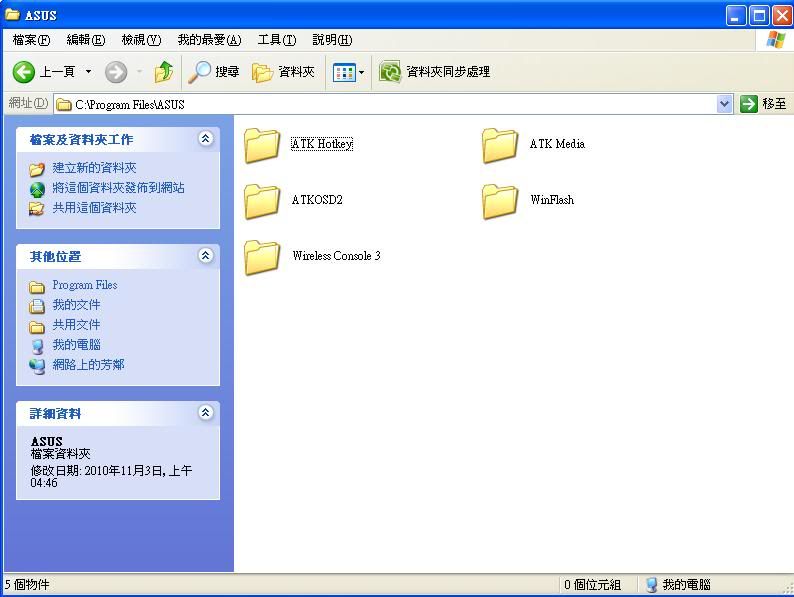Go up one folder level

164,72
